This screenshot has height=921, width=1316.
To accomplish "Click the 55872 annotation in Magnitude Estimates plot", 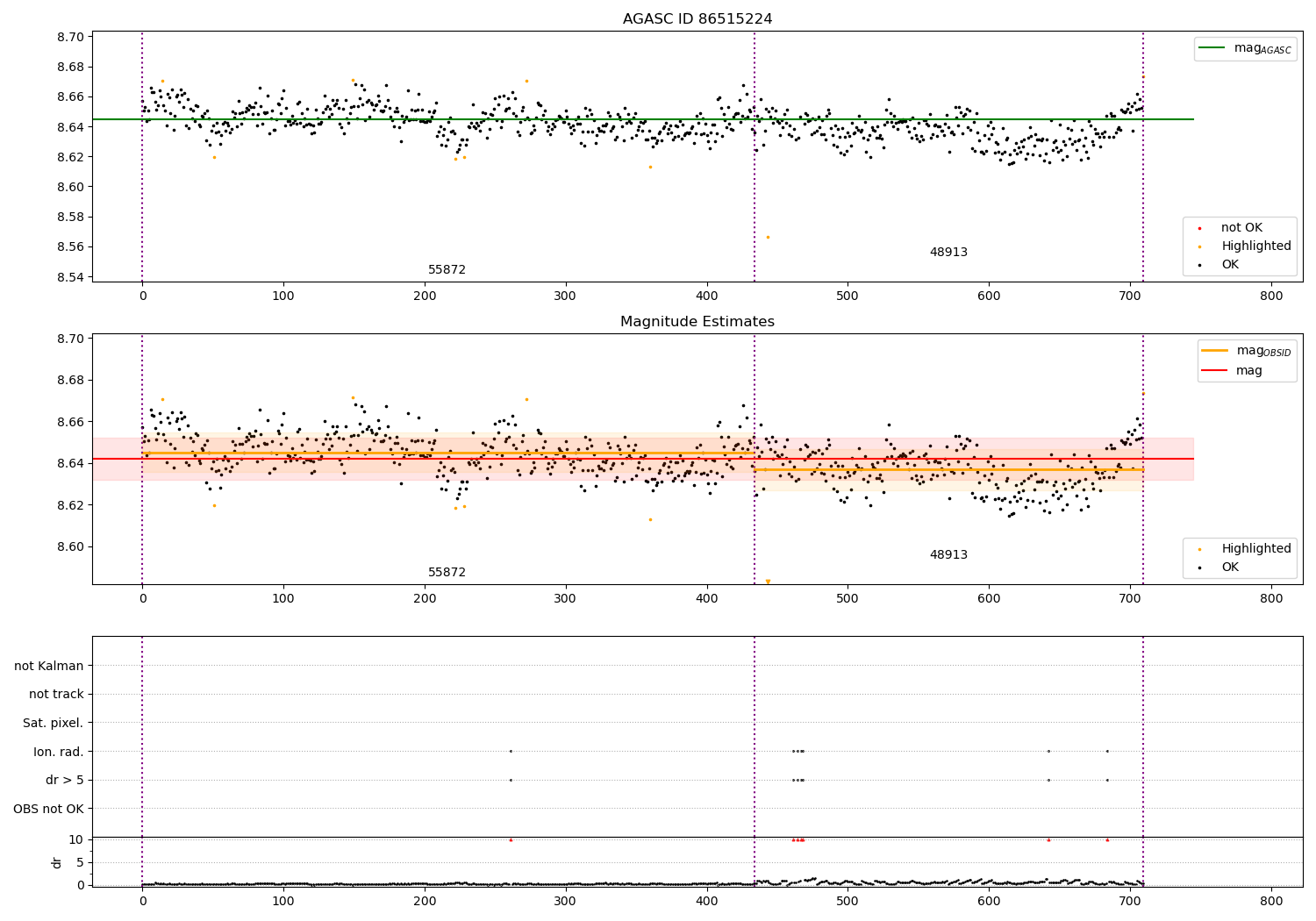I will point(447,573).
